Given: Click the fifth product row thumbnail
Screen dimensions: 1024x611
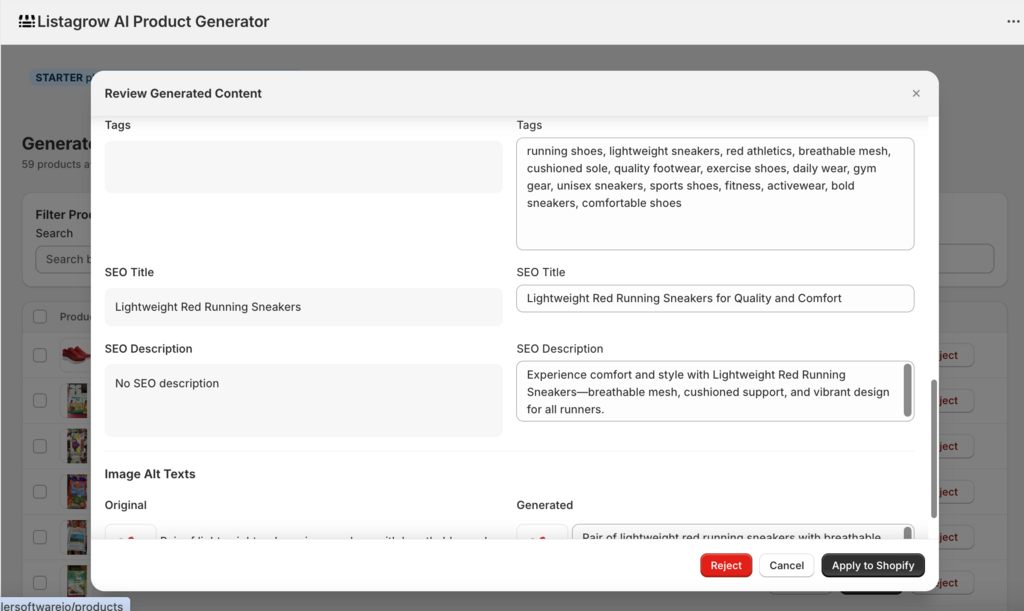Looking at the screenshot, I should click(x=77, y=537).
